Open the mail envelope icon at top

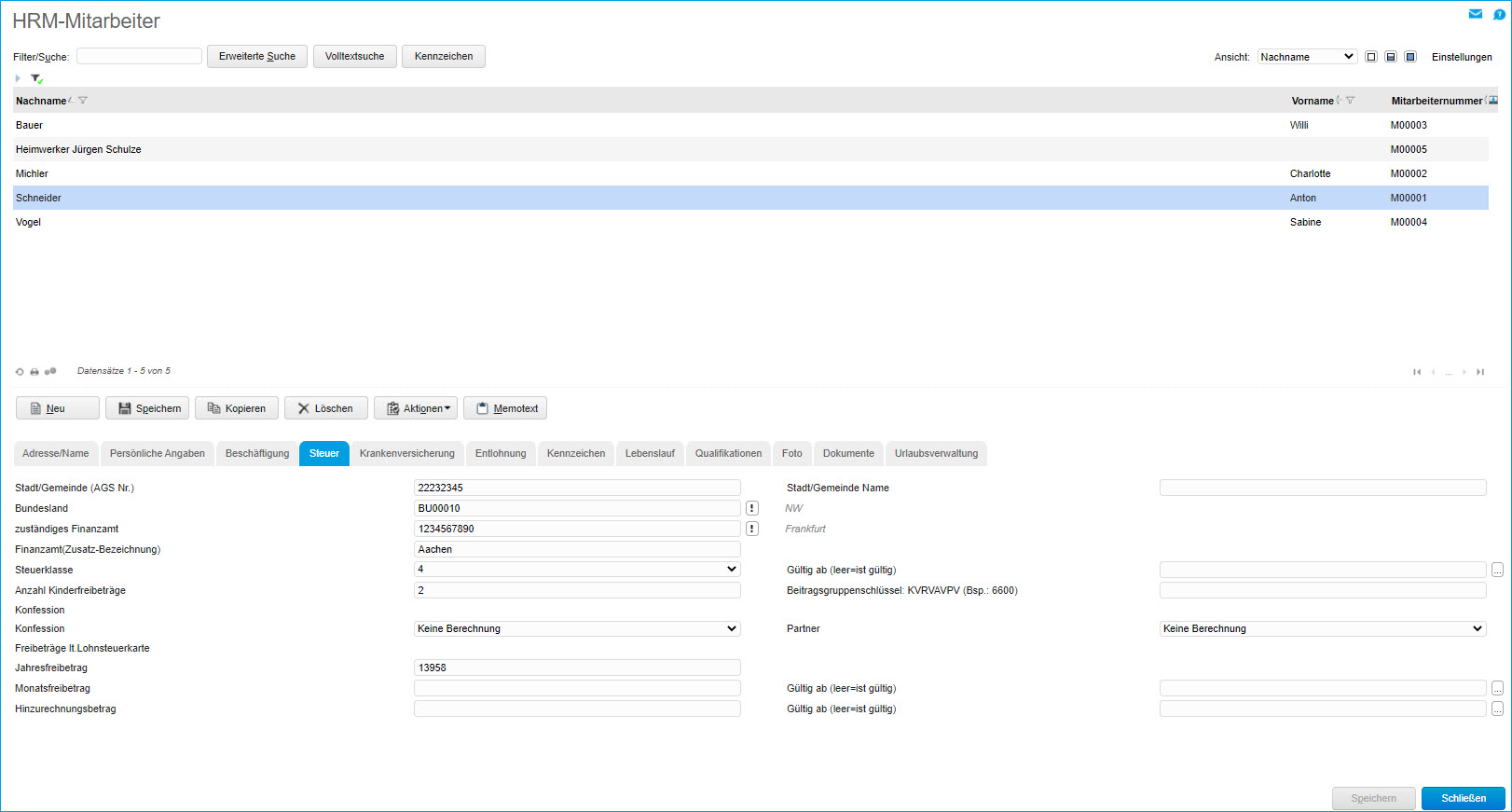(x=1476, y=14)
